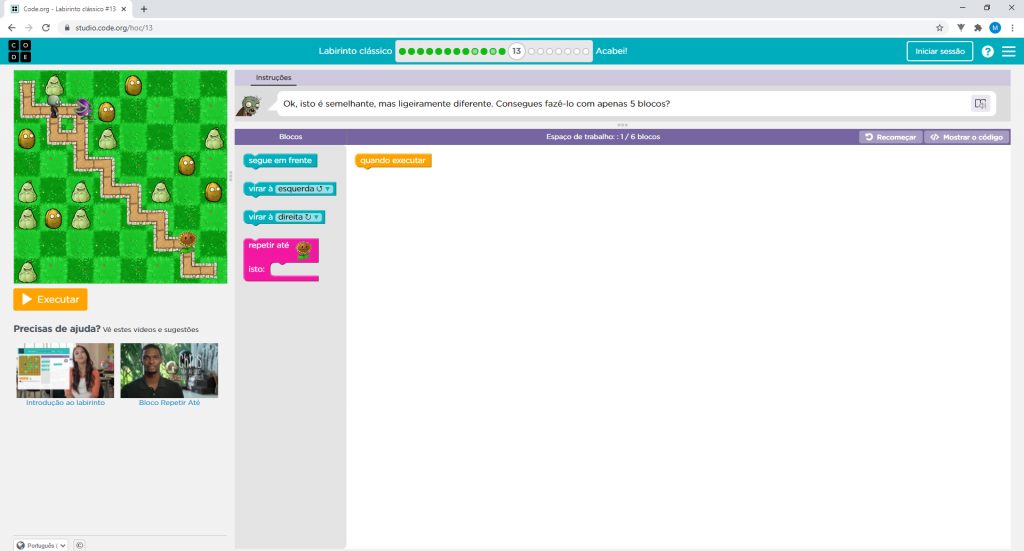Screen dimensions: 1024x551
Task: Open the Bloco Repetir Até video thumbnail
Action: click(169, 370)
